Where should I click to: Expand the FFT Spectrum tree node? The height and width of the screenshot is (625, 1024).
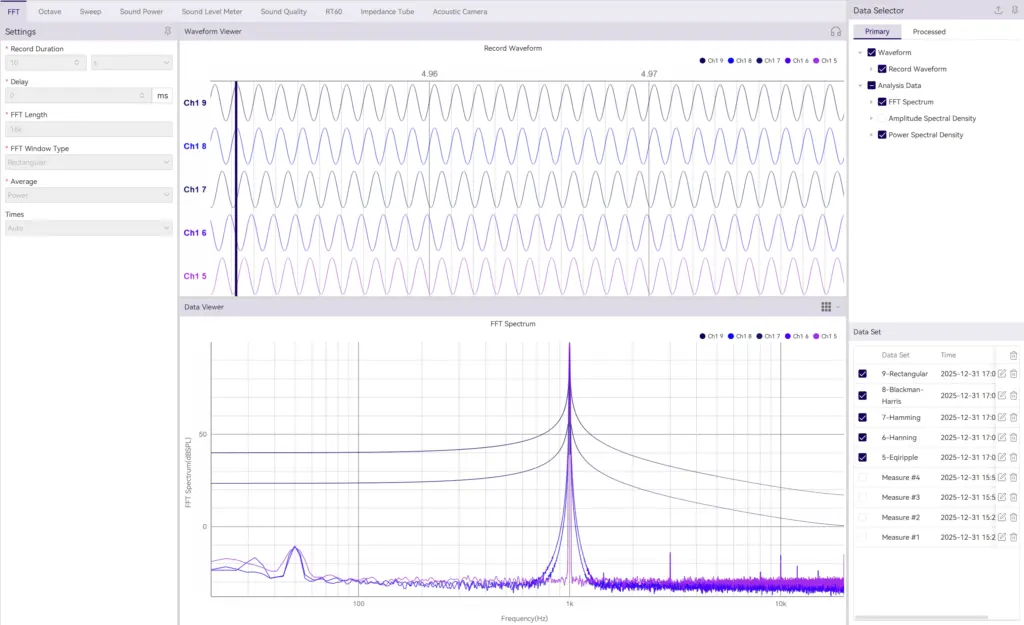tap(871, 102)
